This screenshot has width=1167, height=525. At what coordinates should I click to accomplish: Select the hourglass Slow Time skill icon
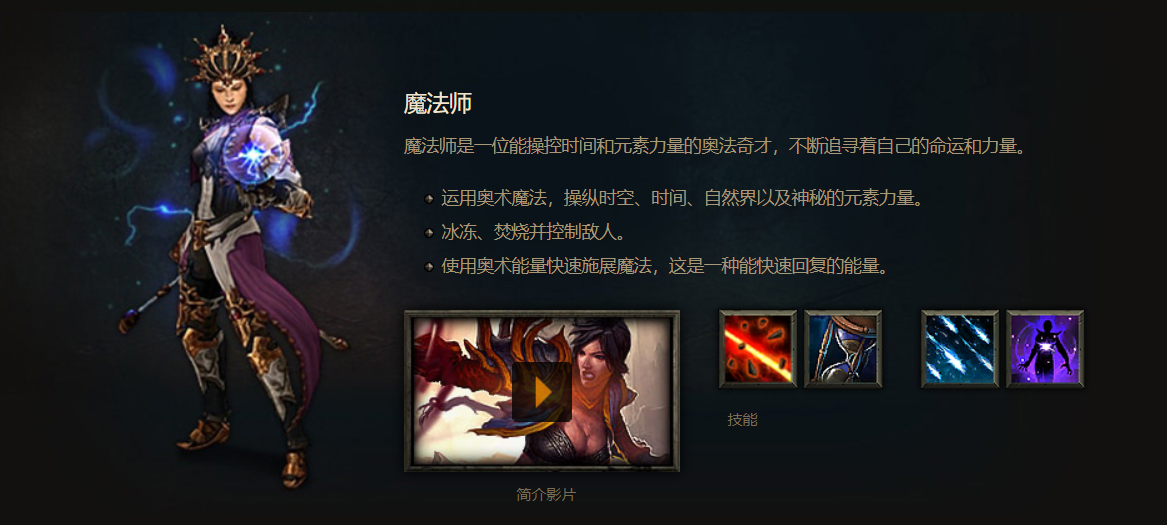click(843, 349)
